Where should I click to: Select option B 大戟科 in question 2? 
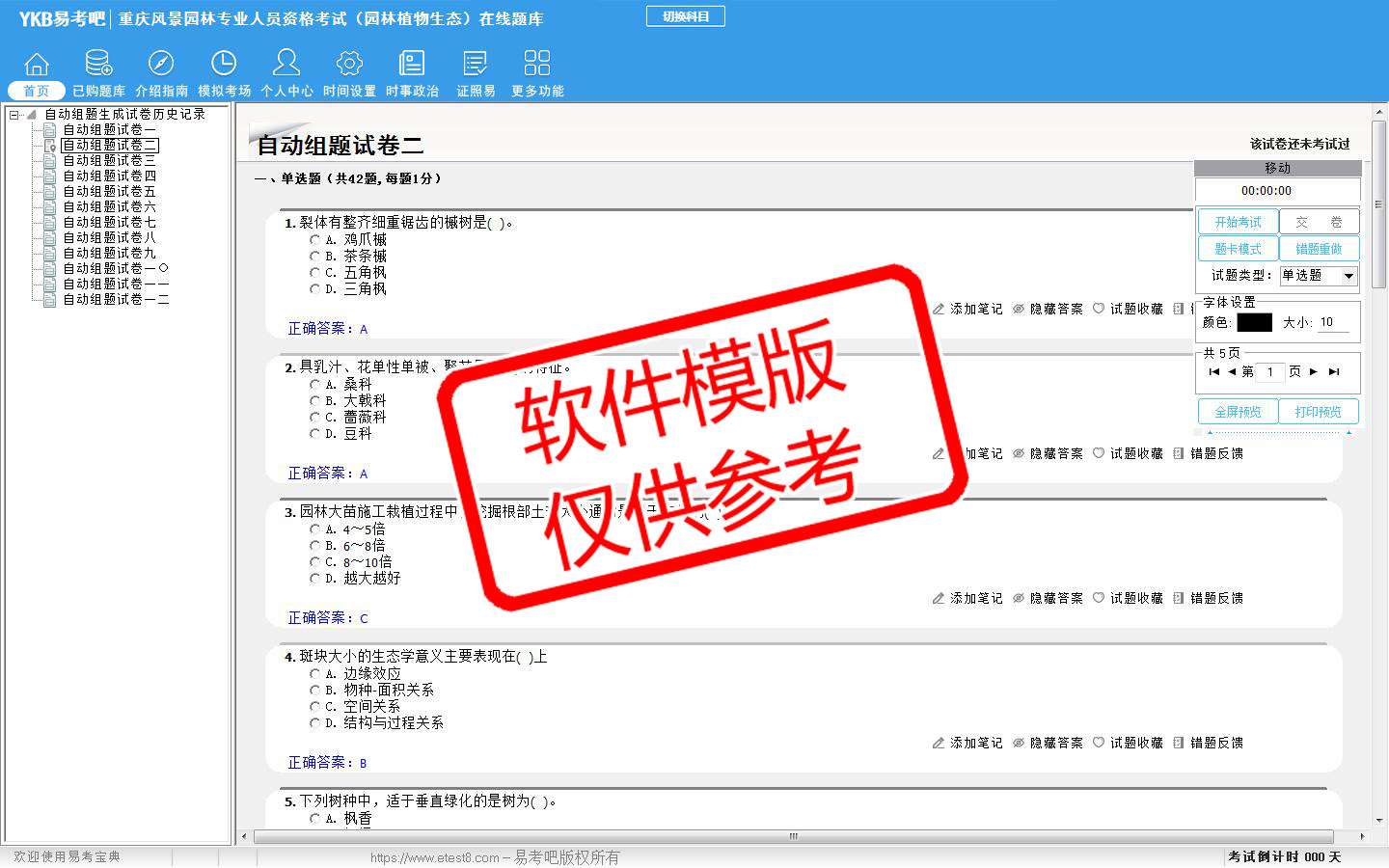314,400
